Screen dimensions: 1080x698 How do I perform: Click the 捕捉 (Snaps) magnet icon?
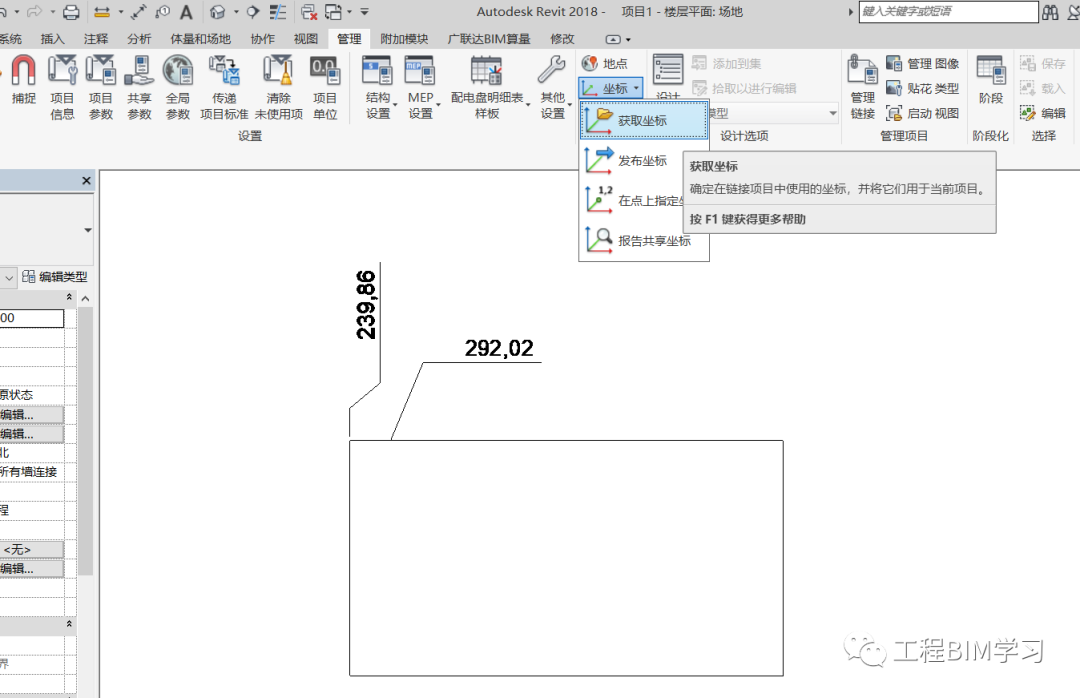pyautogui.click(x=23, y=70)
